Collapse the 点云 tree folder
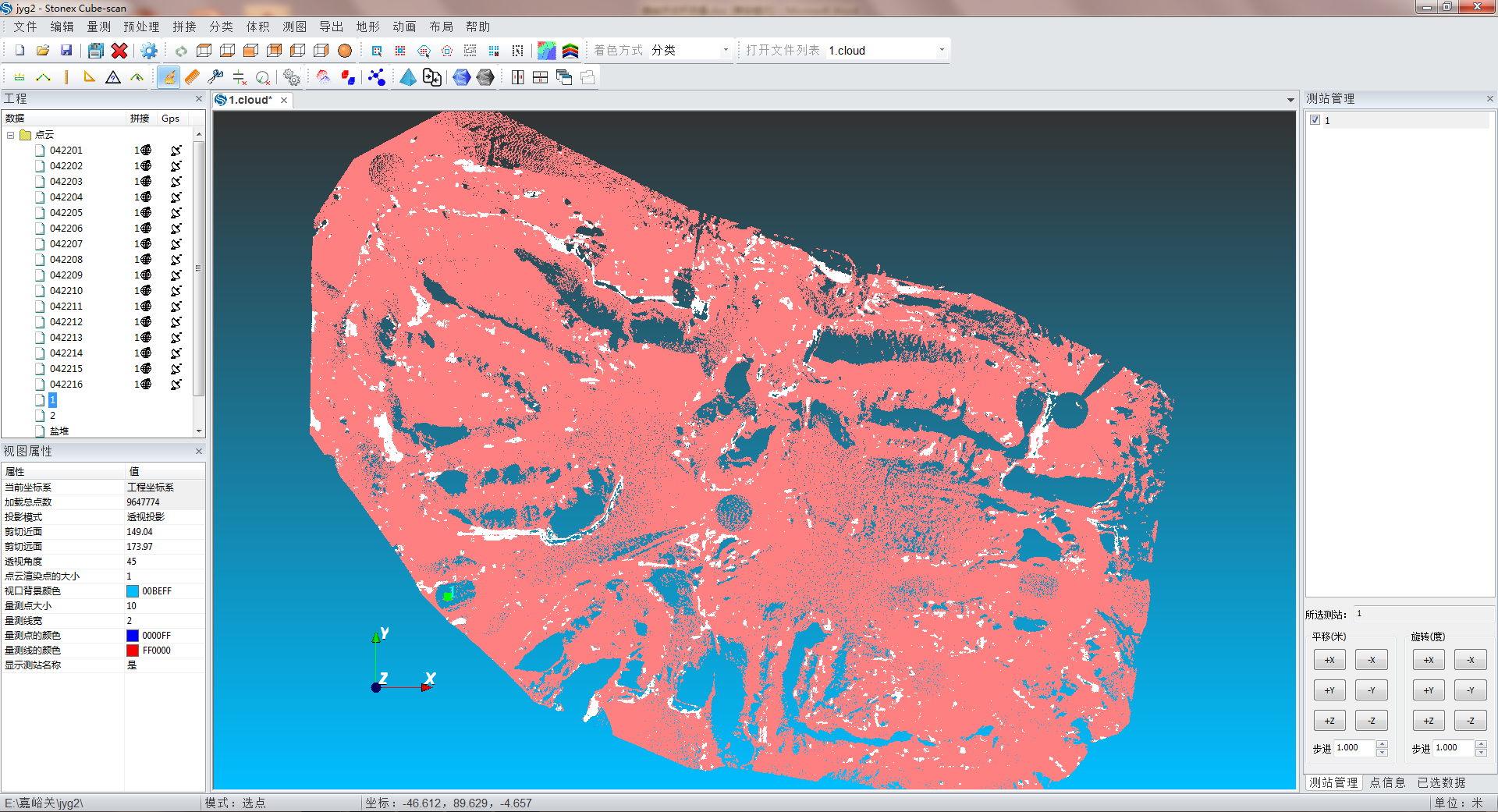This screenshot has height=812, width=1498. [x=11, y=135]
